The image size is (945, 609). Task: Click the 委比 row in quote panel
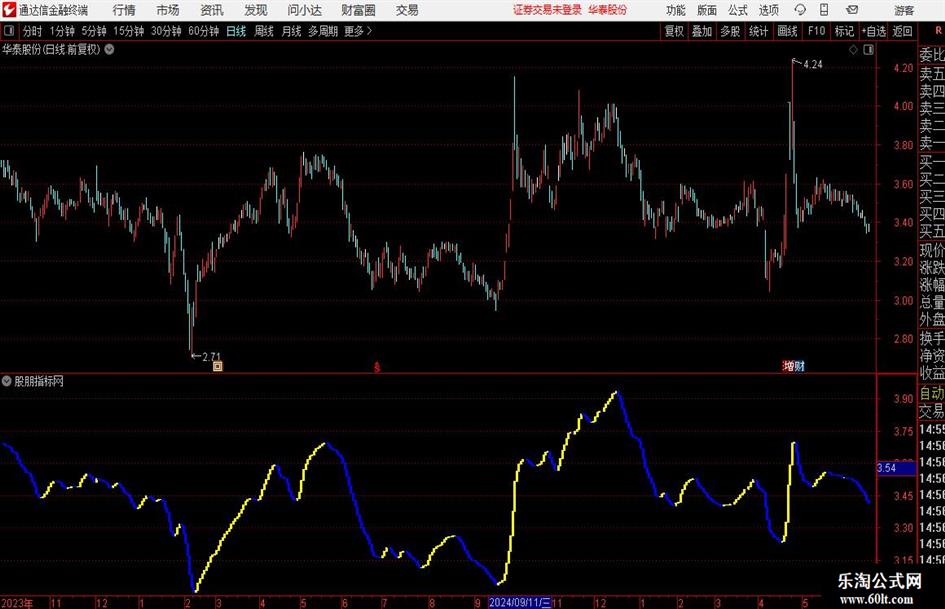[932, 55]
